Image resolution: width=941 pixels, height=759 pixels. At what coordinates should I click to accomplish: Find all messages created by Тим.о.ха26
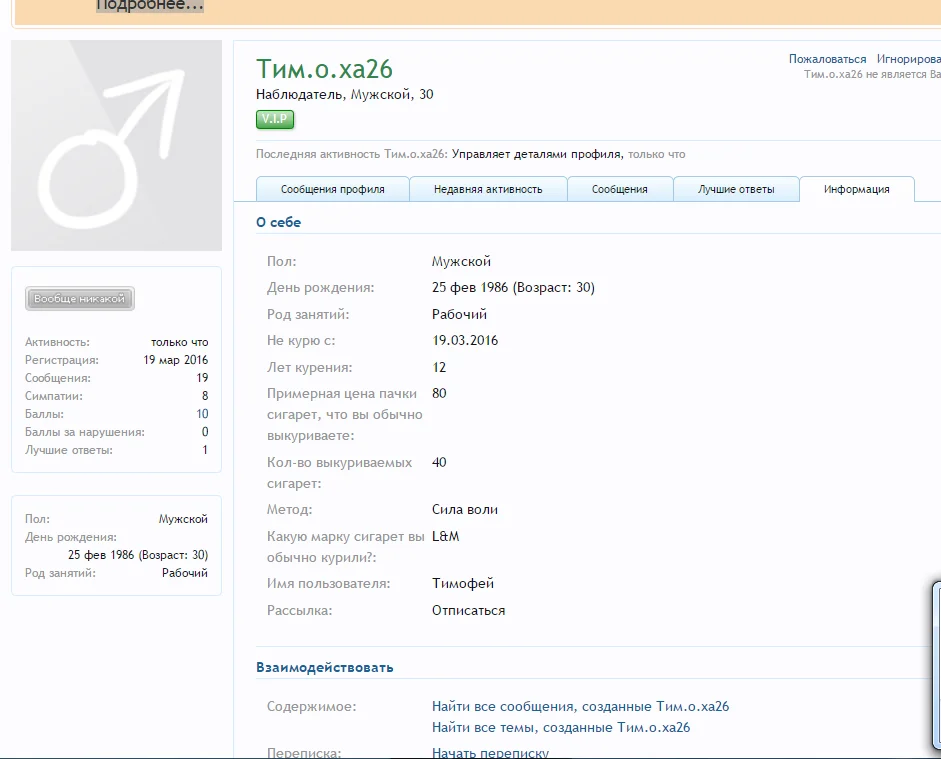coord(580,706)
